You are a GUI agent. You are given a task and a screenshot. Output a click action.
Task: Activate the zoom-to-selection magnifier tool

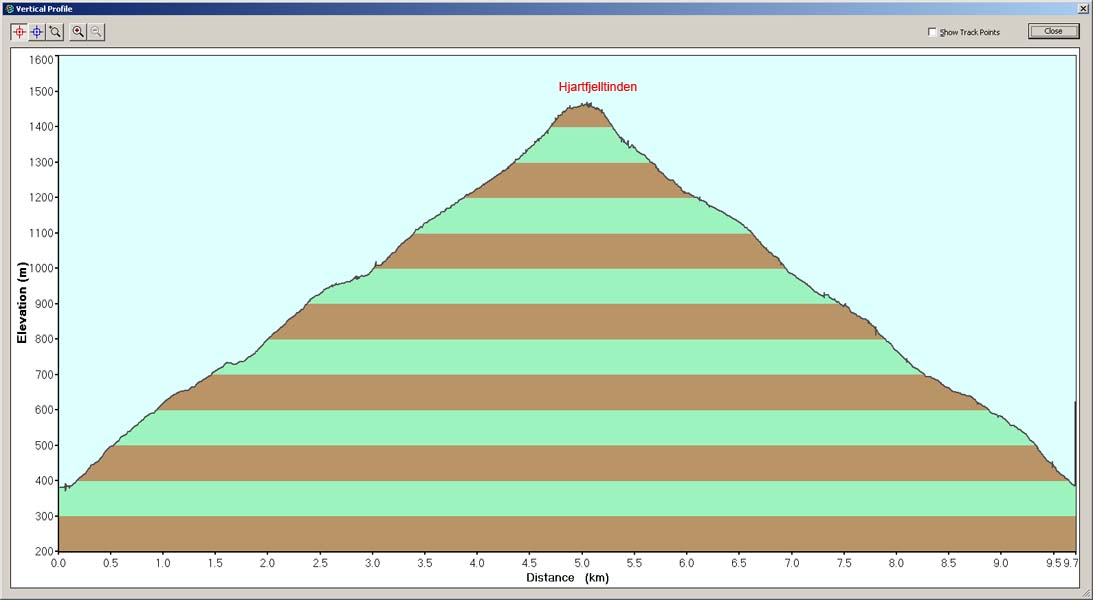point(55,32)
